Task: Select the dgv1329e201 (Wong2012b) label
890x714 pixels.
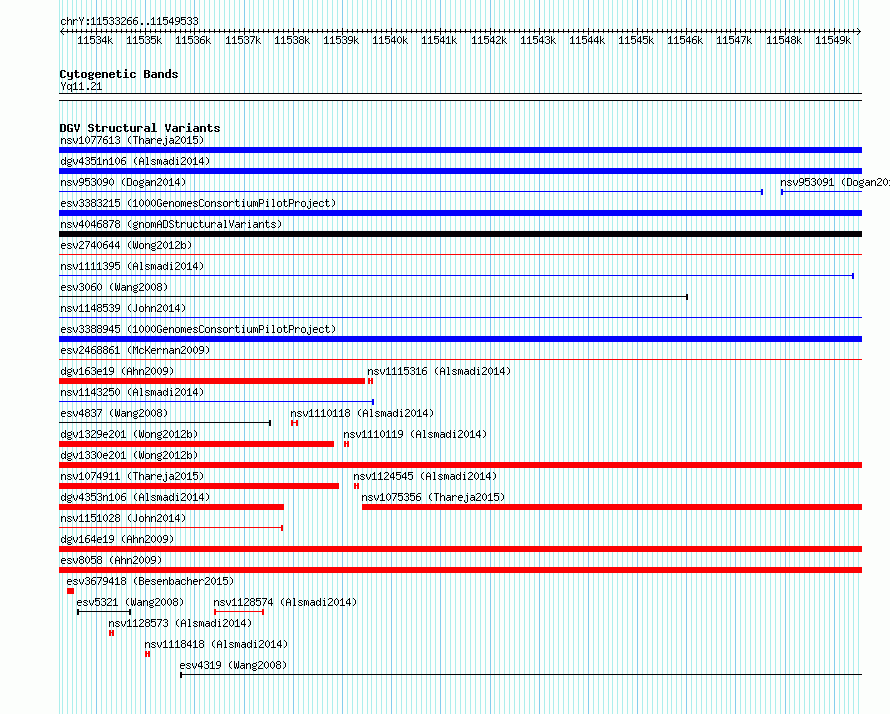Action: (x=129, y=434)
